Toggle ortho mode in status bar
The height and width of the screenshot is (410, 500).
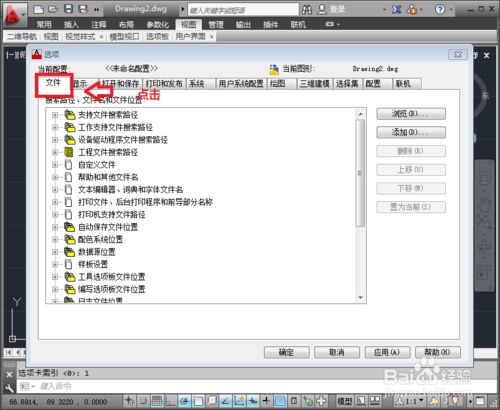coord(171,400)
